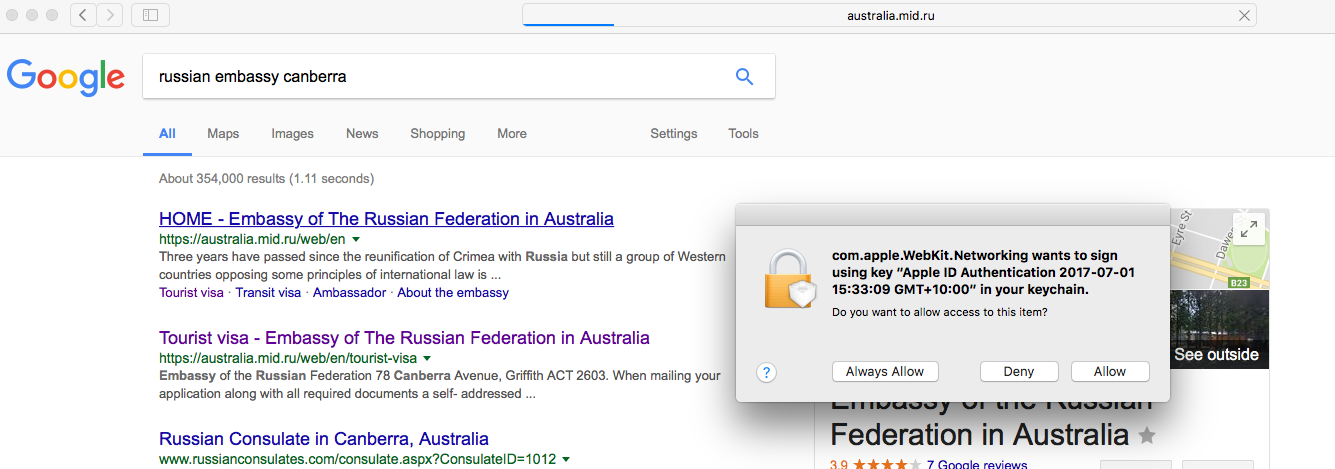Viewport: 1335px width, 469px height.
Task: Click the map thumbnail in knowledge panel
Action: tap(1218, 250)
